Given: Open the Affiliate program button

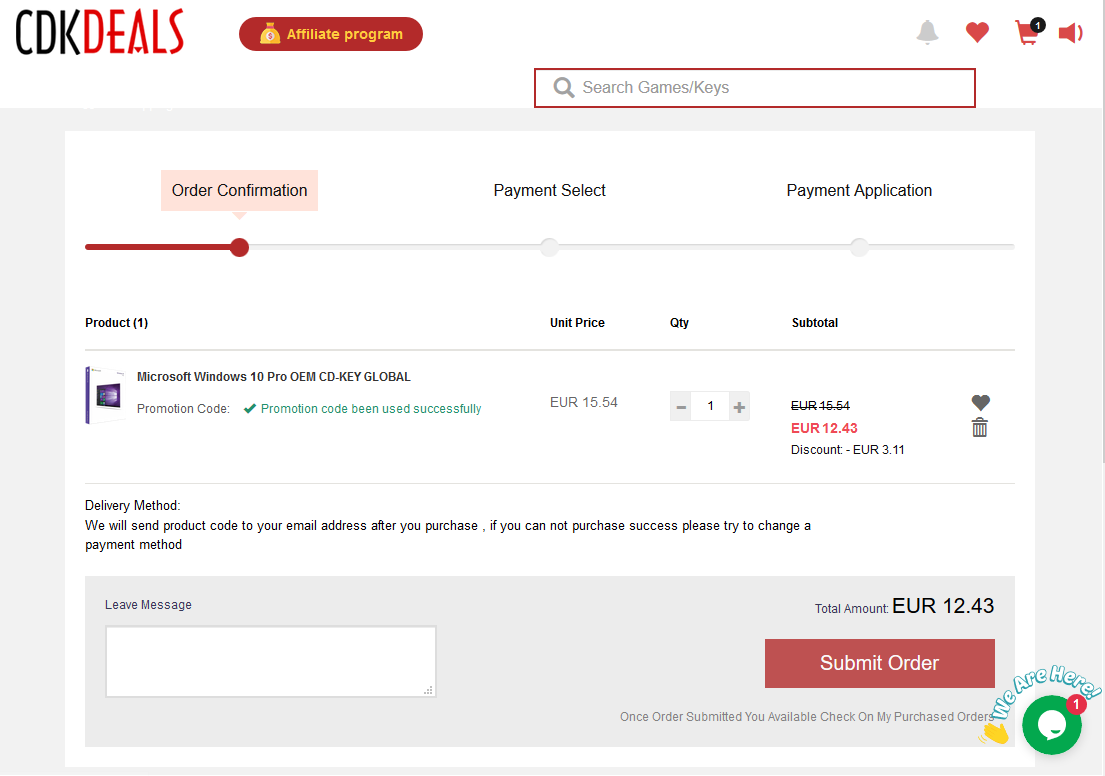Looking at the screenshot, I should [331, 34].
